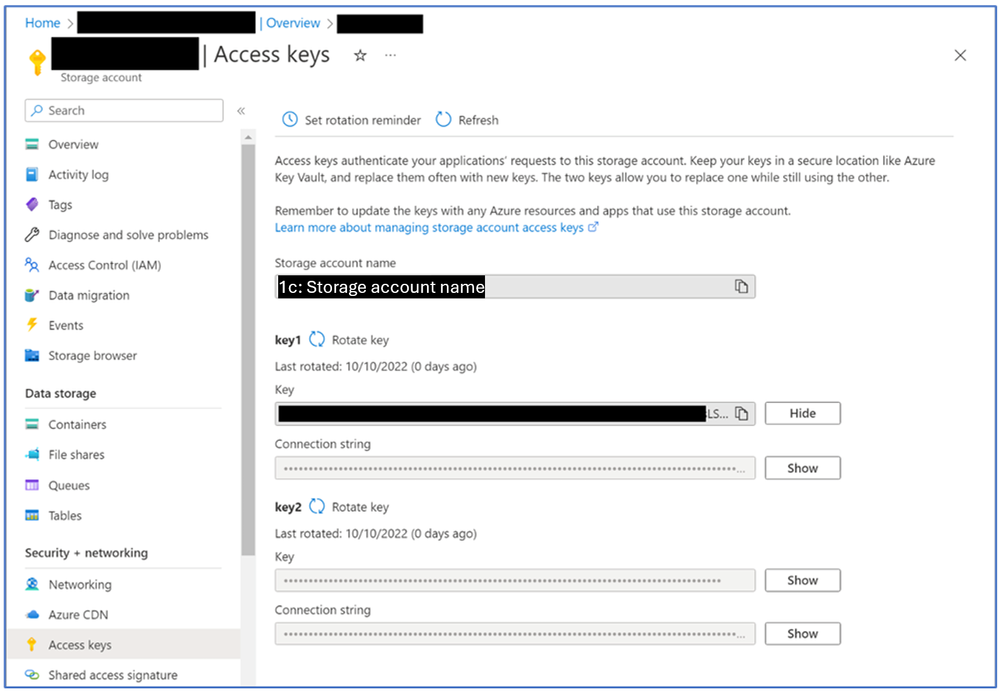This screenshot has width=999, height=691.
Task: Click the key2 Connection string field
Action: click(515, 634)
